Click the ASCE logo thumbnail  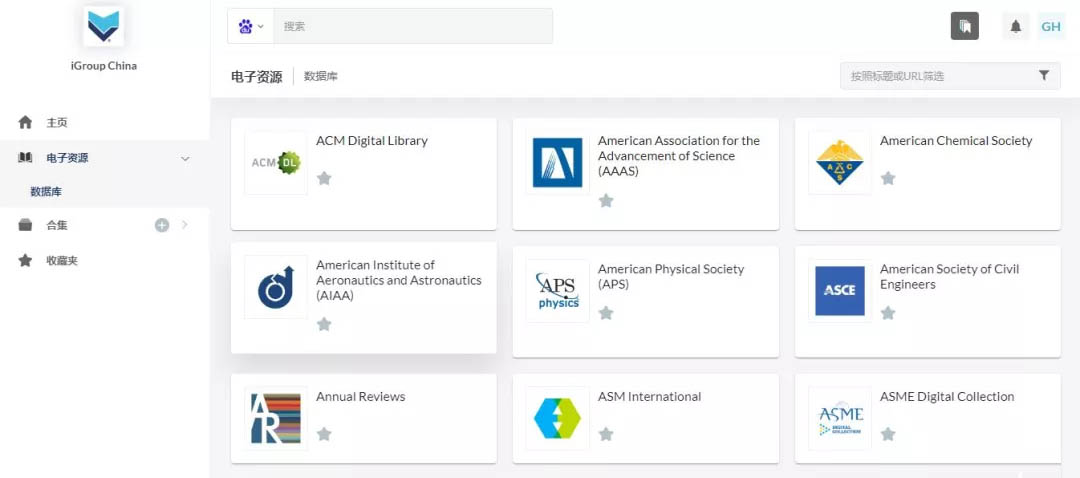[x=840, y=291]
